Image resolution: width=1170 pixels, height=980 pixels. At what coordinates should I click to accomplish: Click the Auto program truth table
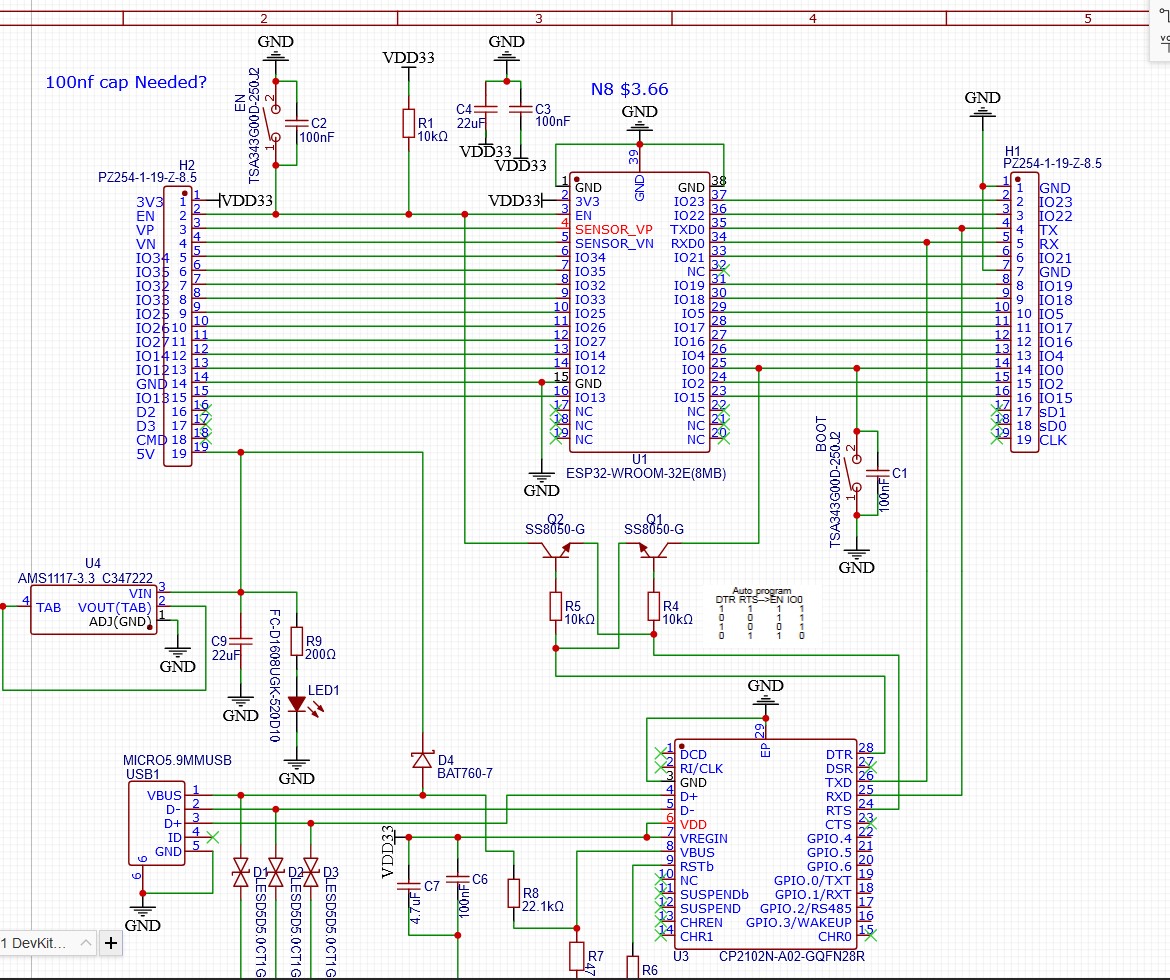(761, 613)
